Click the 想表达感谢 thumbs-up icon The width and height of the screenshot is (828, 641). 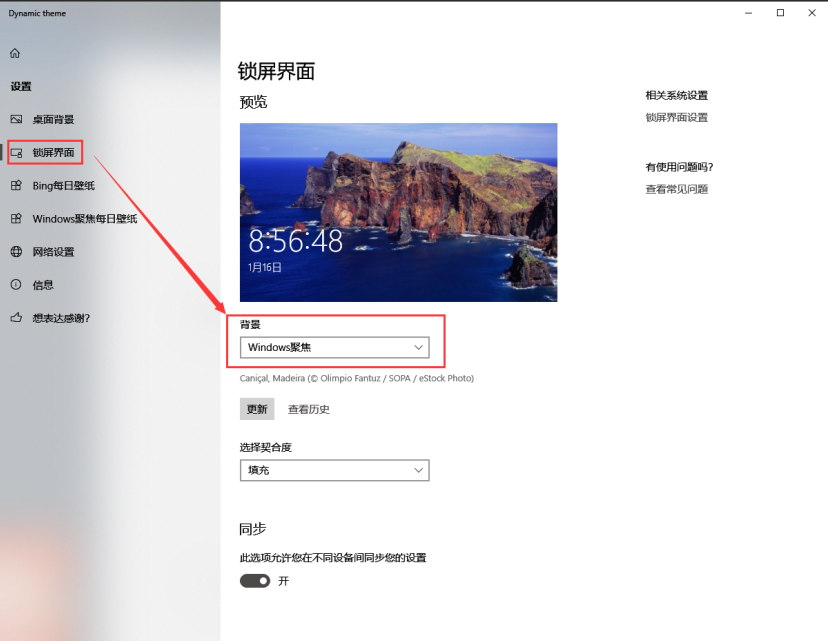point(16,318)
